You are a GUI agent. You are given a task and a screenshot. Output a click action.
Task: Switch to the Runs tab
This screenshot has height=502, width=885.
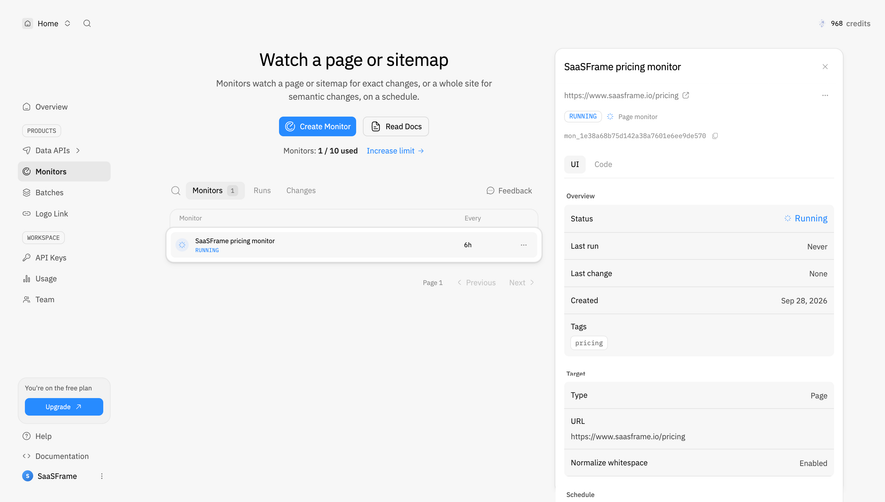(262, 191)
